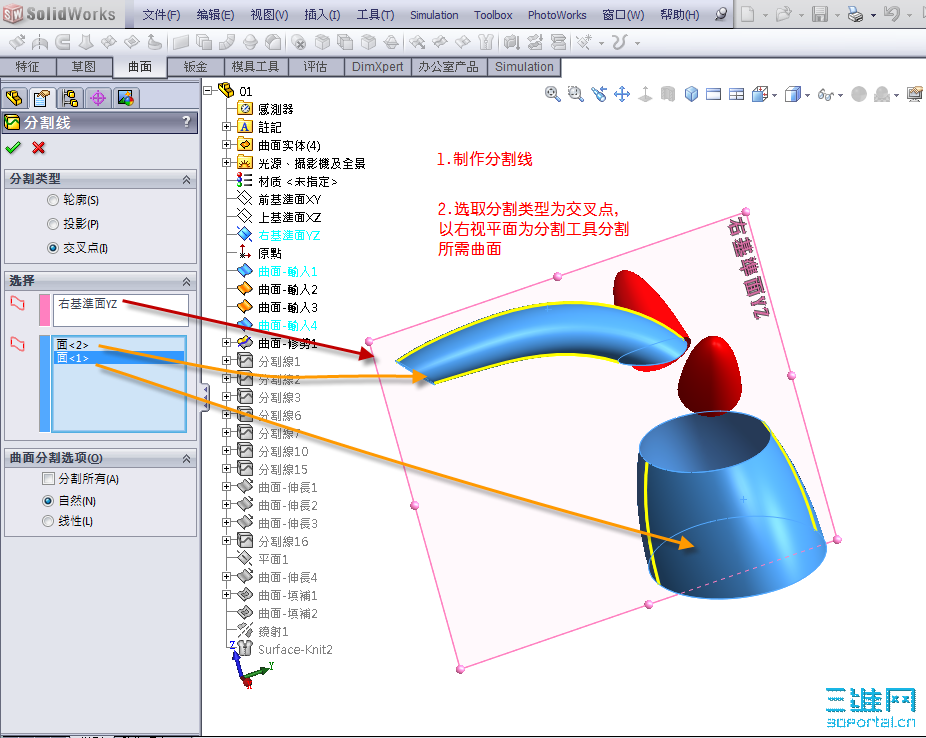Expand the 光源、摄影機及全景 node

point(226,162)
